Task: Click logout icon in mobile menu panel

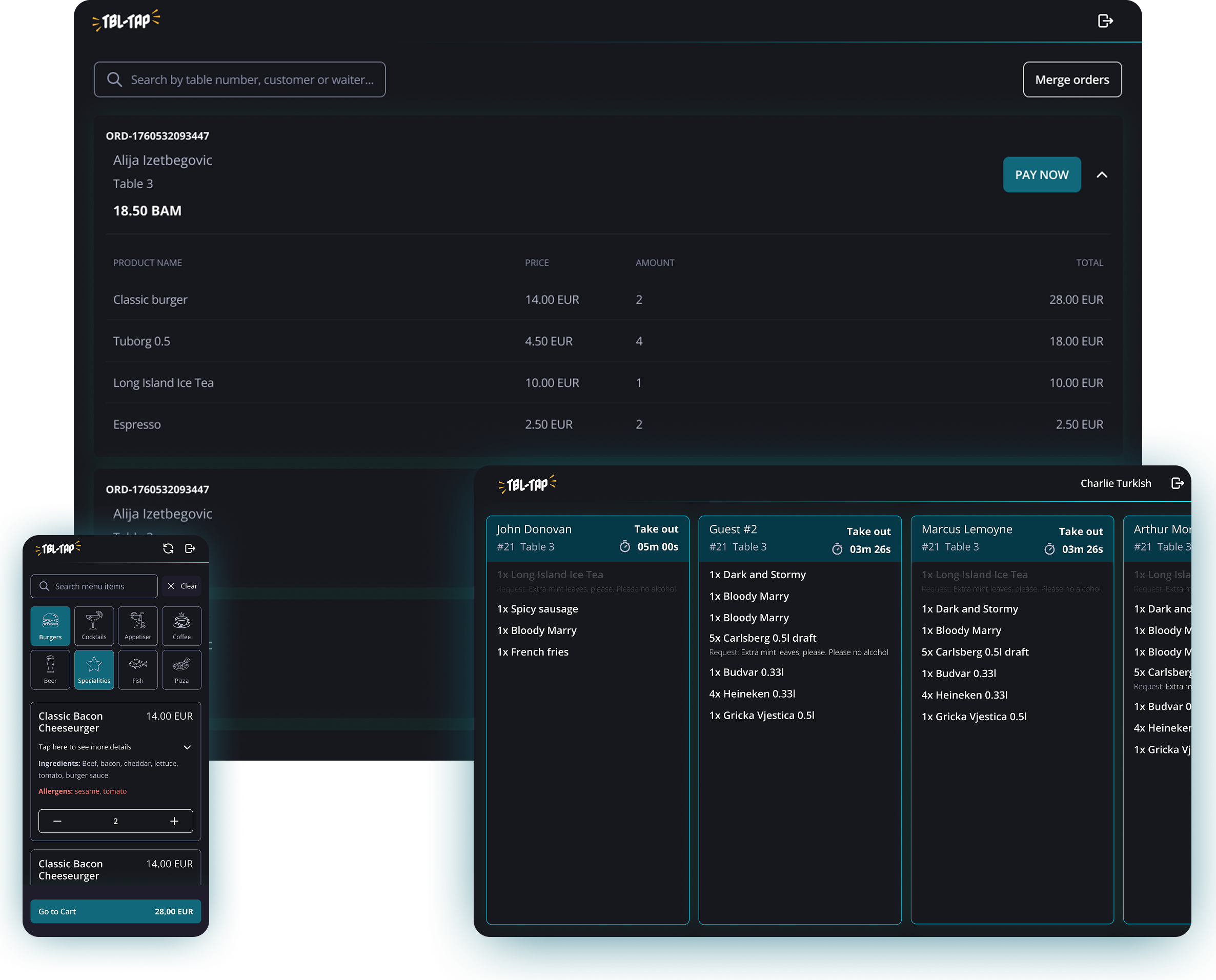Action: 190,549
